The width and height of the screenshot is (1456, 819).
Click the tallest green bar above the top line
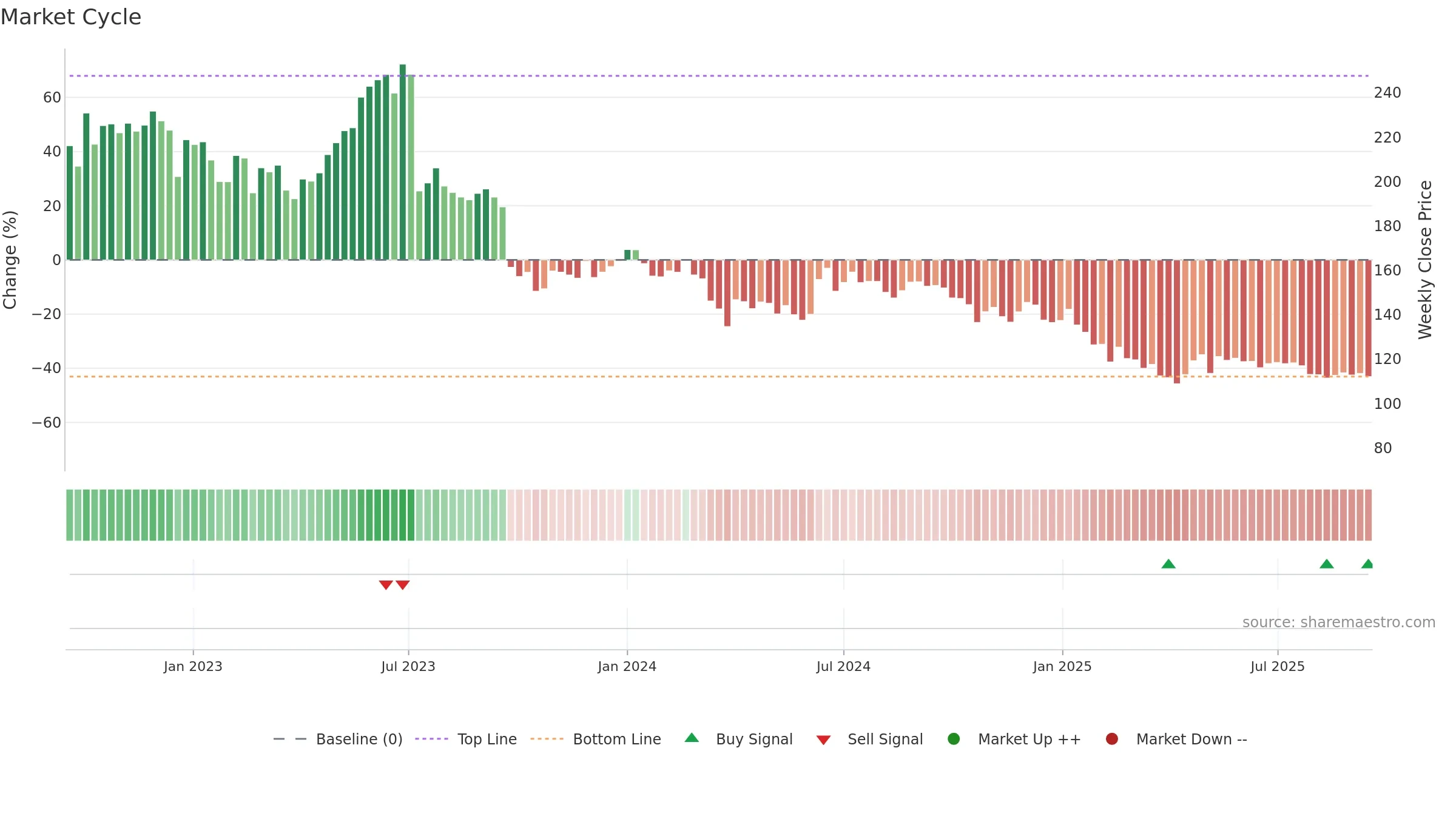403,162
